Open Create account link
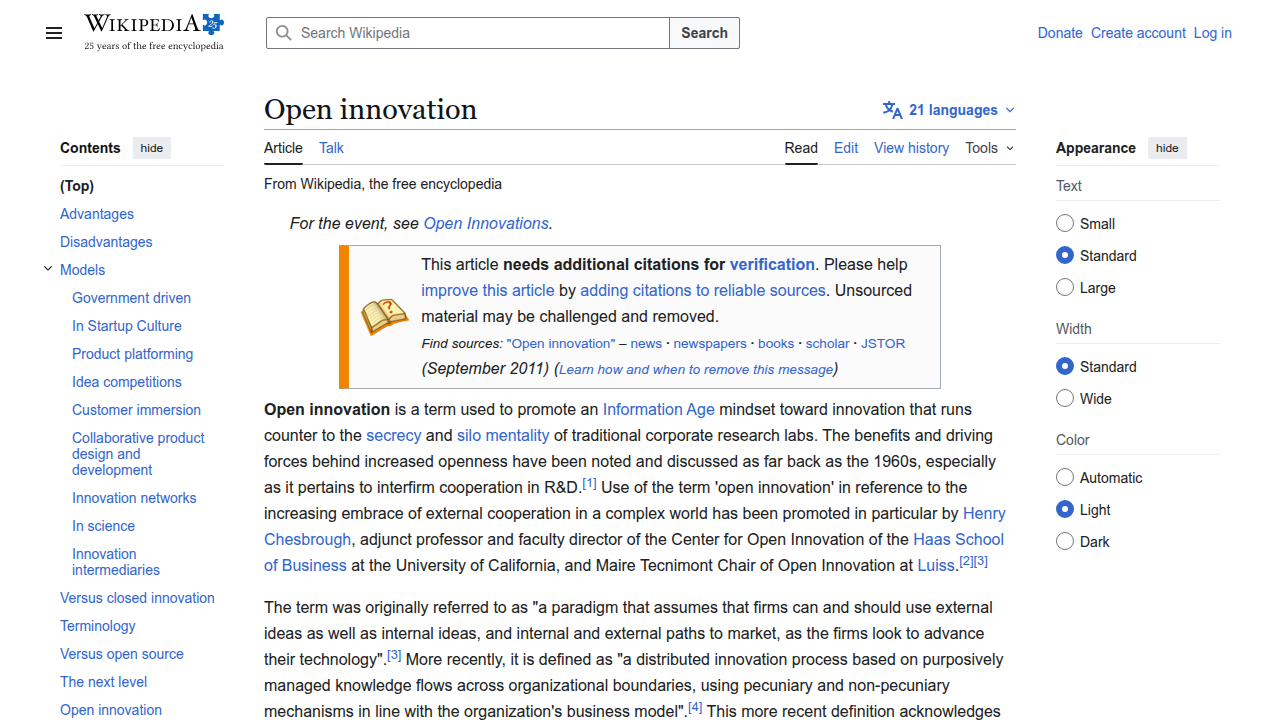Viewport: 1280px width, 720px height. [1138, 33]
